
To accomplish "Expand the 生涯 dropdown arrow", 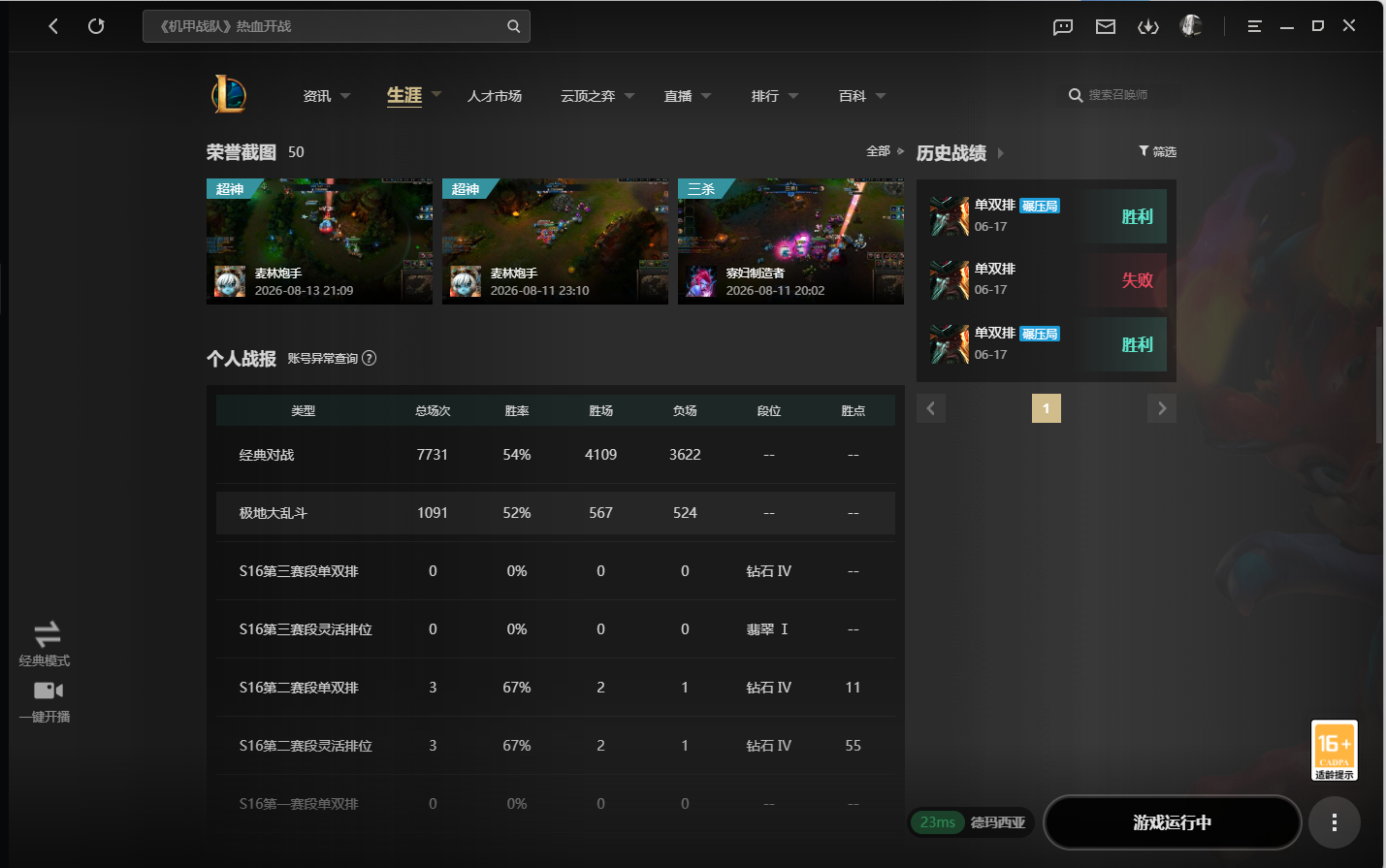I will 436,94.
